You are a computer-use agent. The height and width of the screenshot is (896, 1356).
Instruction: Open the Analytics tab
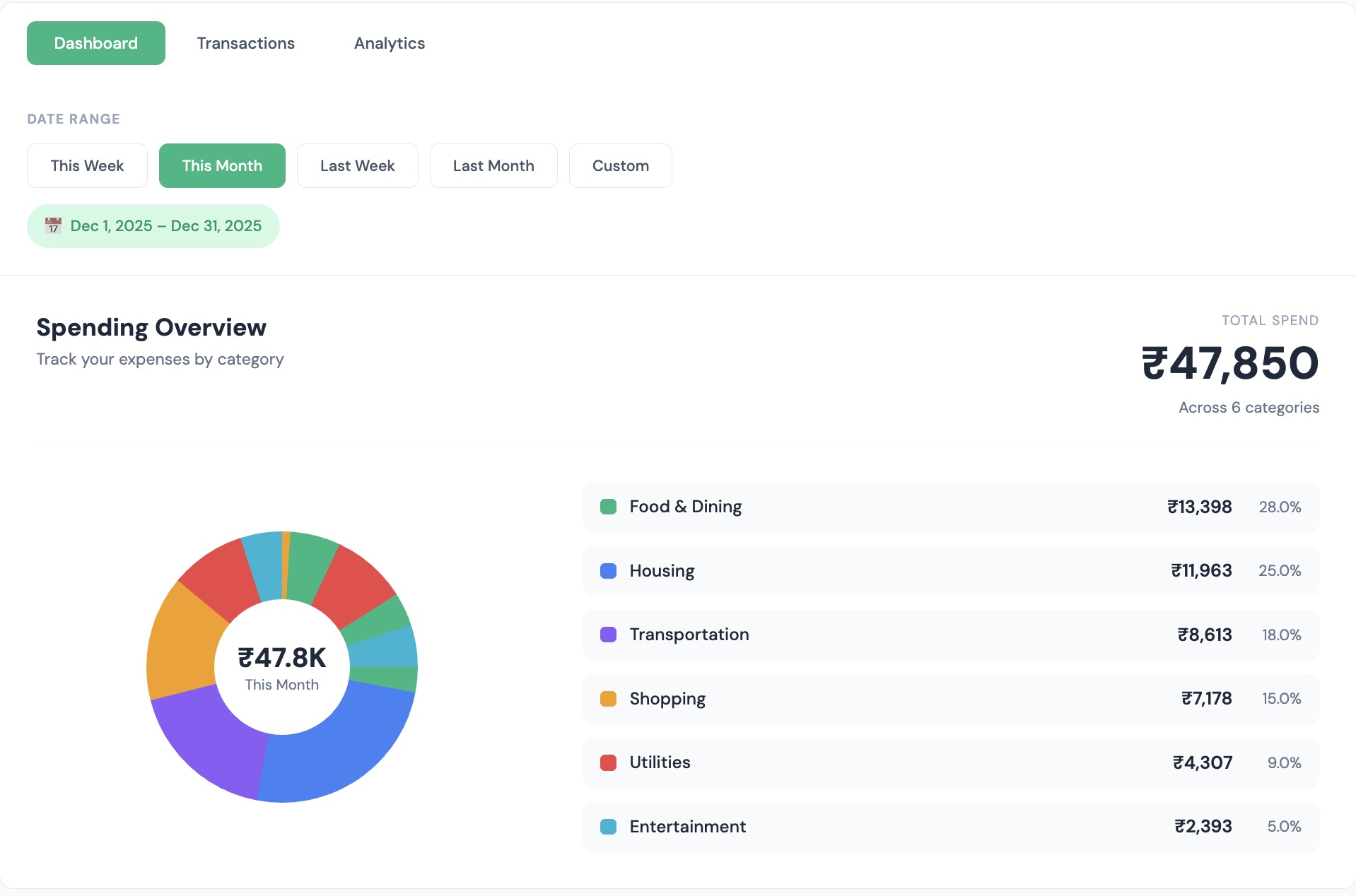[389, 43]
